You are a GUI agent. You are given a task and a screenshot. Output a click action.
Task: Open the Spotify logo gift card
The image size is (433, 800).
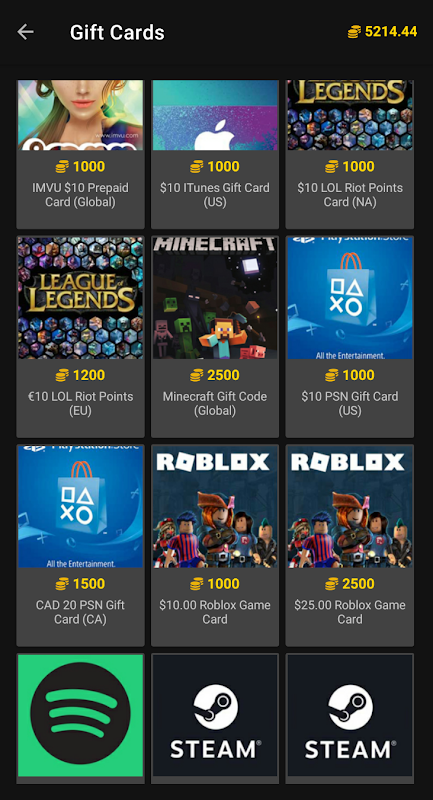click(x=81, y=715)
